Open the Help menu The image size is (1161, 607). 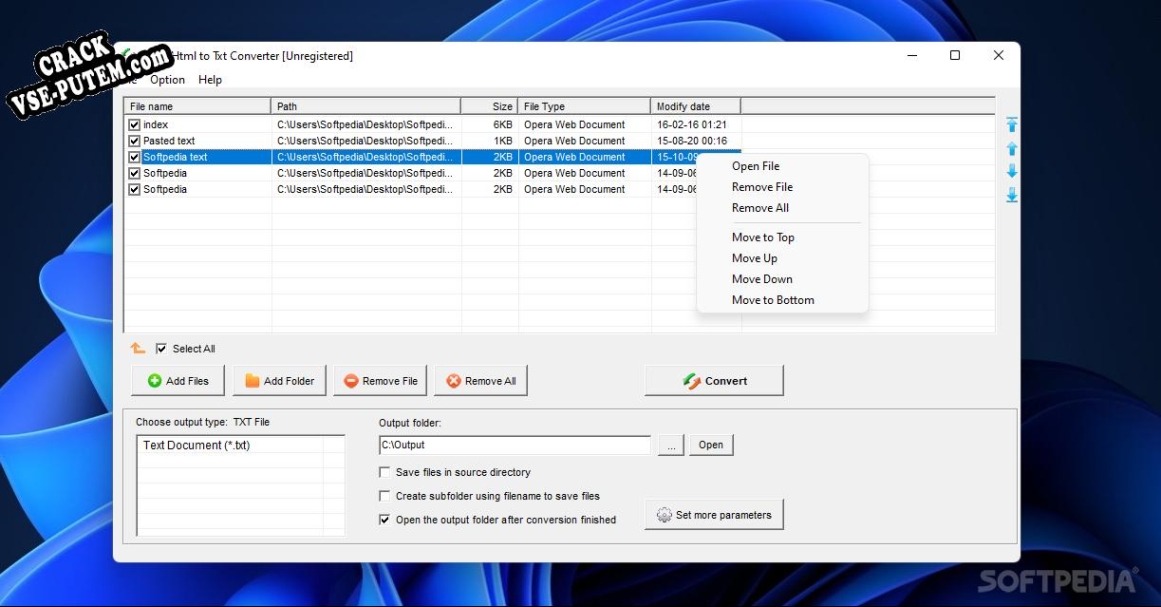pos(210,80)
